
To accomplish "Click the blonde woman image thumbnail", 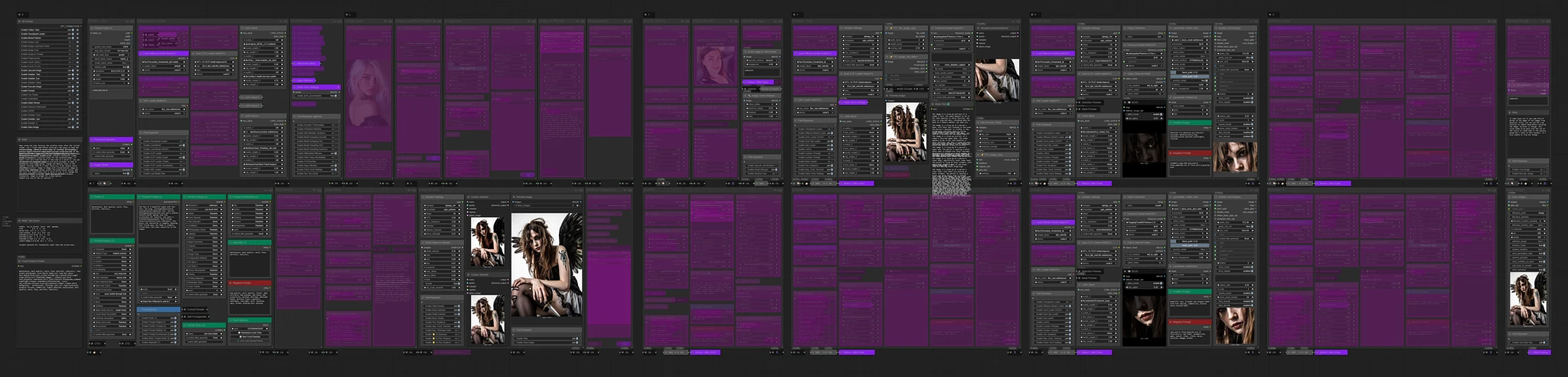I will [x=368, y=92].
